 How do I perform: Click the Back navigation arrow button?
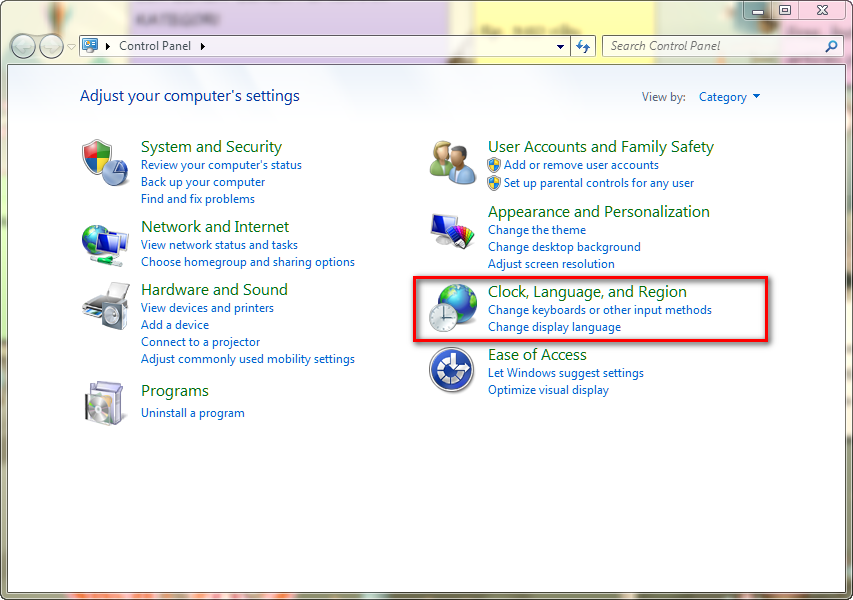click(x=23, y=47)
